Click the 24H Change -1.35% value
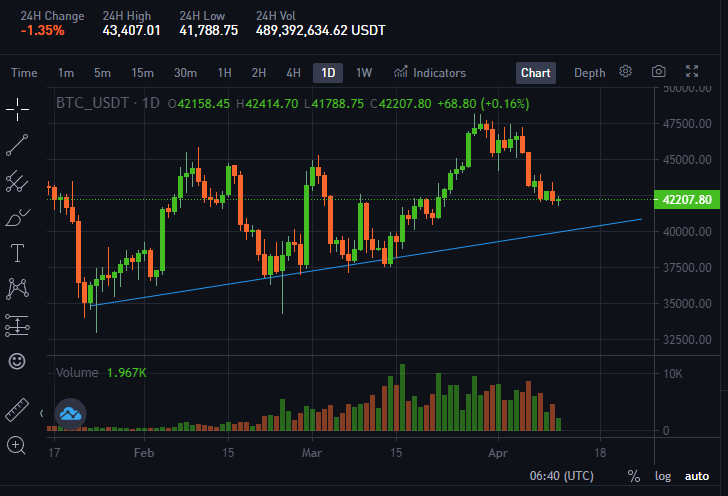 pyautogui.click(x=42, y=31)
